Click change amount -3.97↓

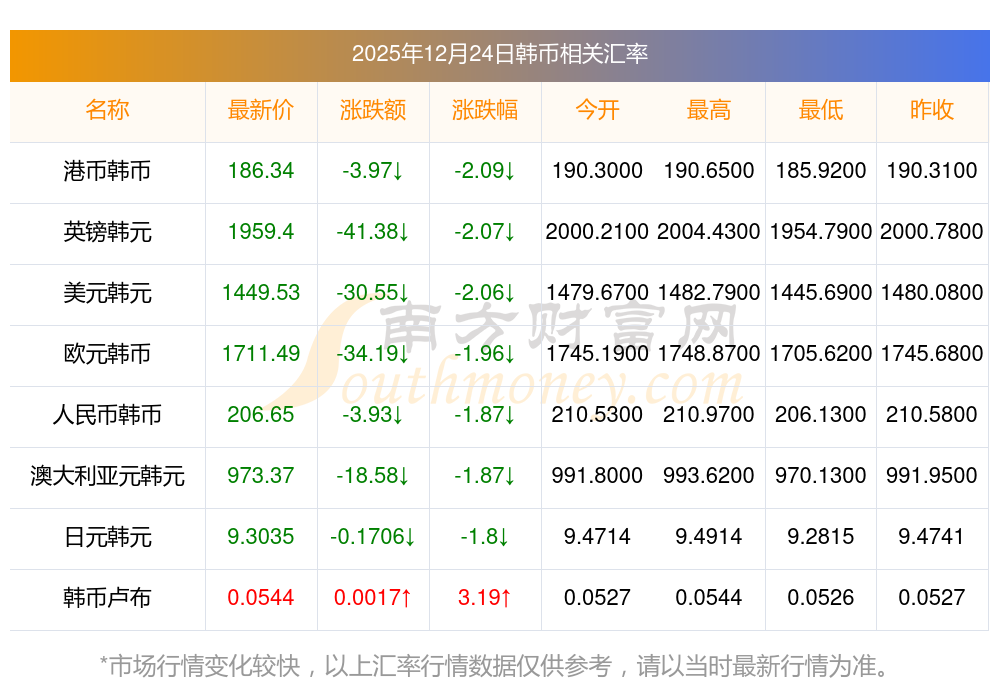pyautogui.click(x=373, y=171)
